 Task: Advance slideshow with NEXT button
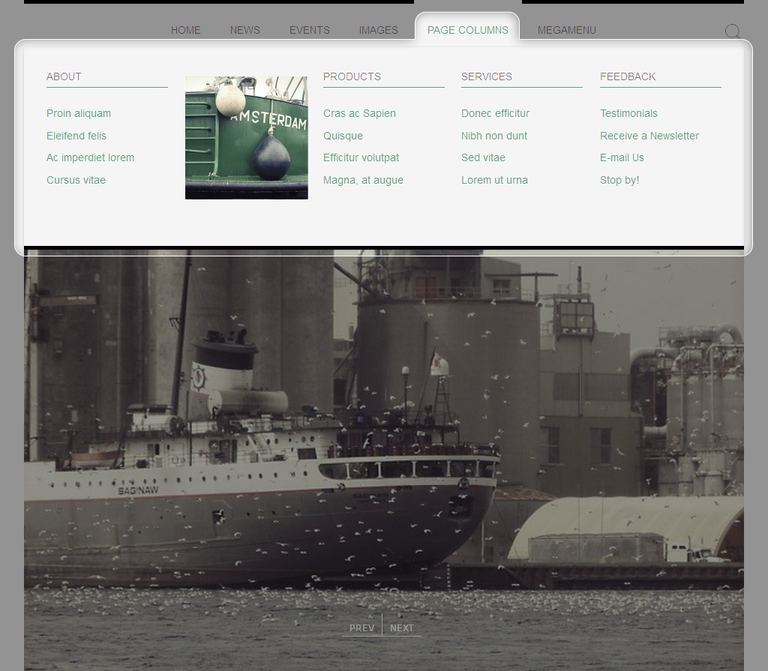(402, 628)
